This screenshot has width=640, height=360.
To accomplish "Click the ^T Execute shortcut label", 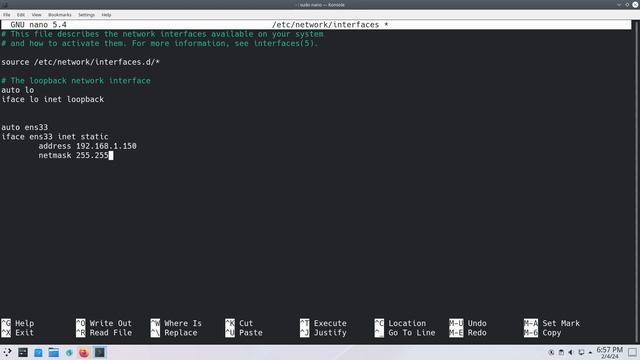I will [x=323, y=323].
